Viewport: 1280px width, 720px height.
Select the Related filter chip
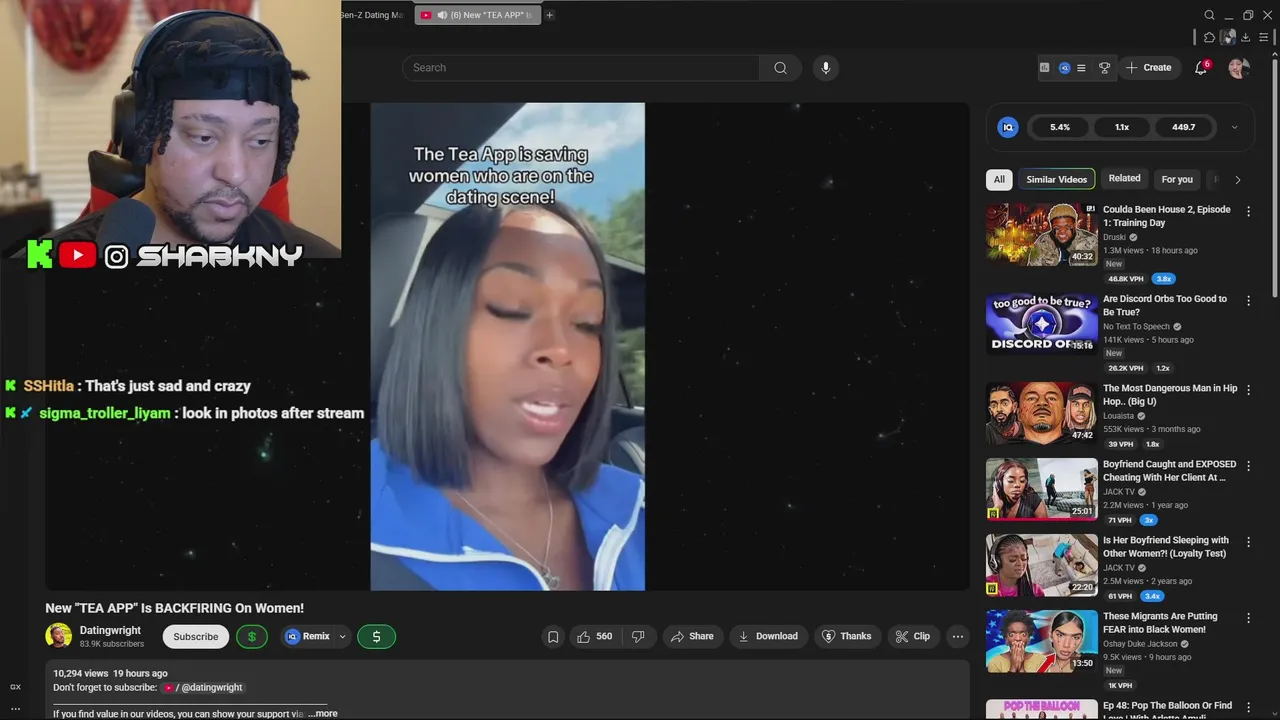[x=1124, y=179]
